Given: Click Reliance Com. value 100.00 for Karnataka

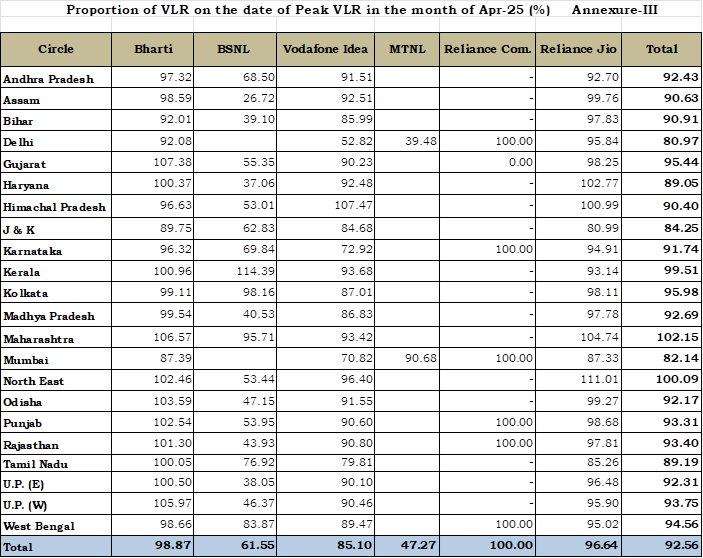Looking at the screenshot, I should click(514, 249).
